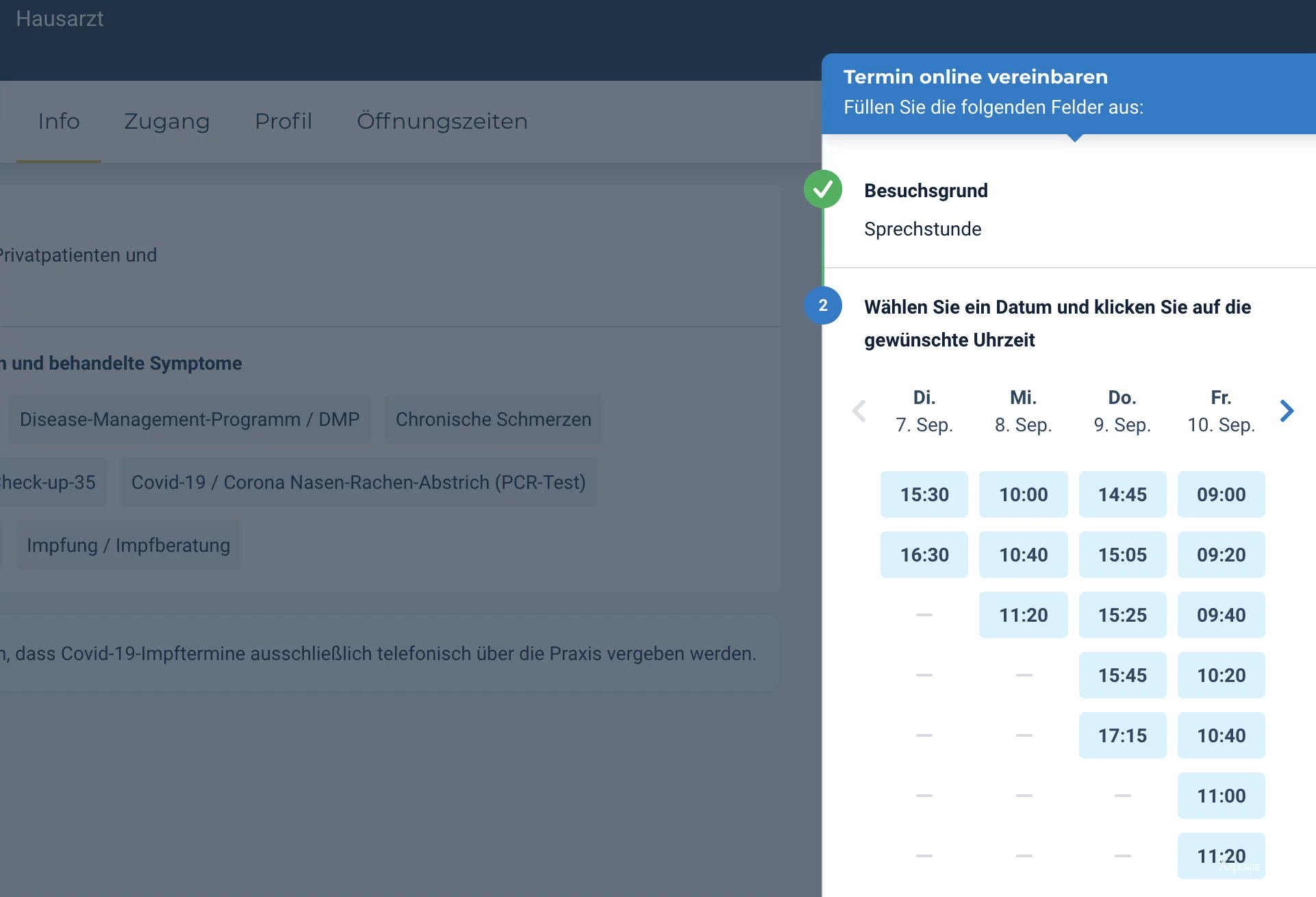The image size is (1316, 897).
Task: Pick the 17:15 Thursday time
Action: click(1123, 735)
